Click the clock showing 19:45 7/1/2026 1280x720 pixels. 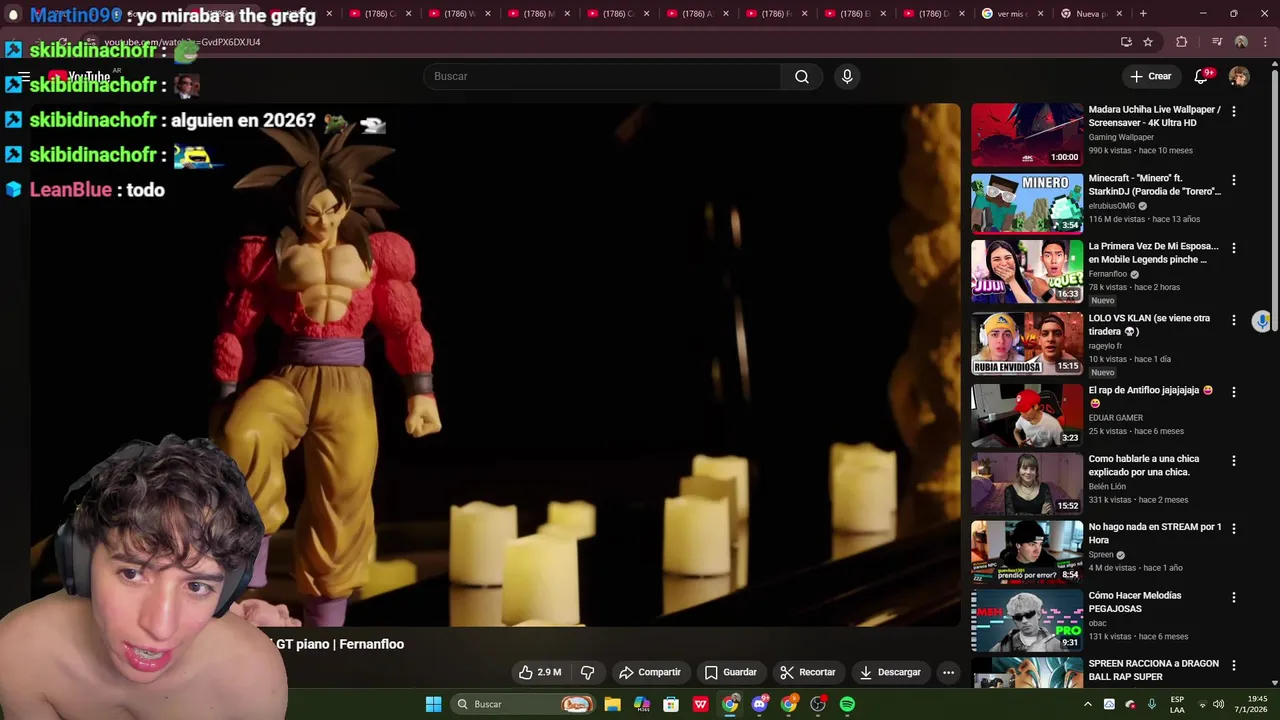[1252, 704]
